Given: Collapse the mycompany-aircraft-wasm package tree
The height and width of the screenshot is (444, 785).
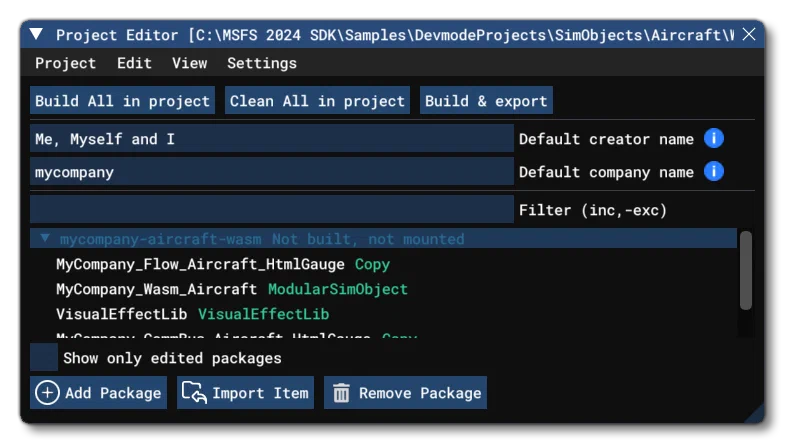Looking at the screenshot, I should 45,238.
